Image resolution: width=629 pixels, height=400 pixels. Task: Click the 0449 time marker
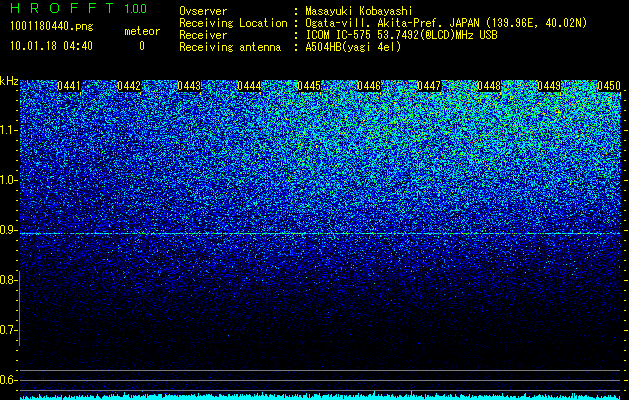549,86
